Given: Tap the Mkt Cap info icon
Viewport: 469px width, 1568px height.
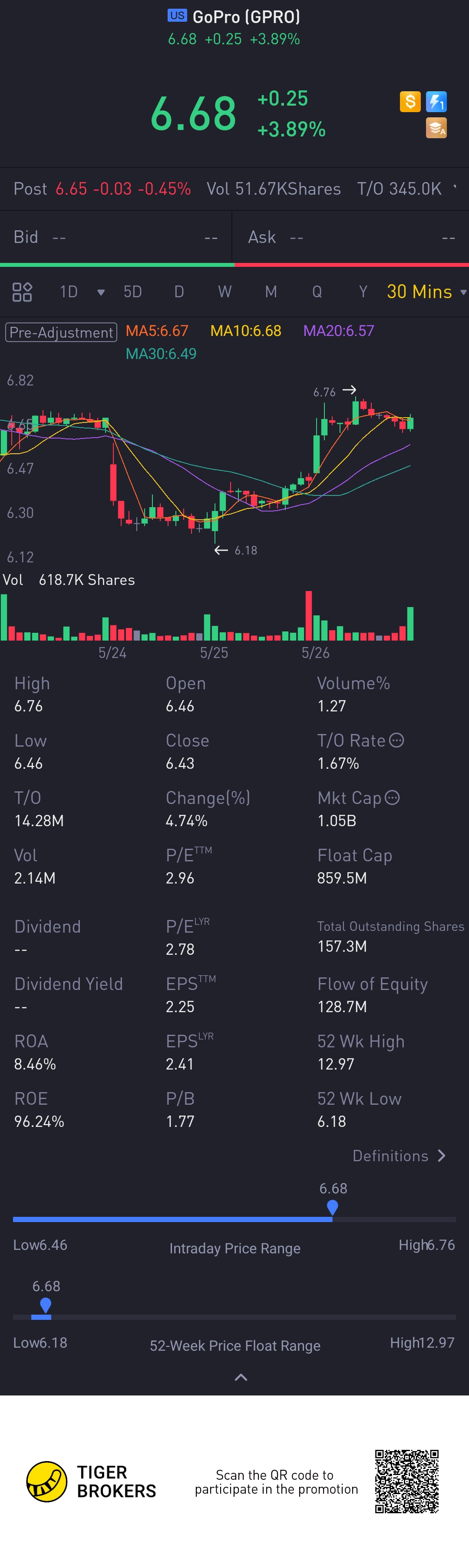Looking at the screenshot, I should click(393, 797).
